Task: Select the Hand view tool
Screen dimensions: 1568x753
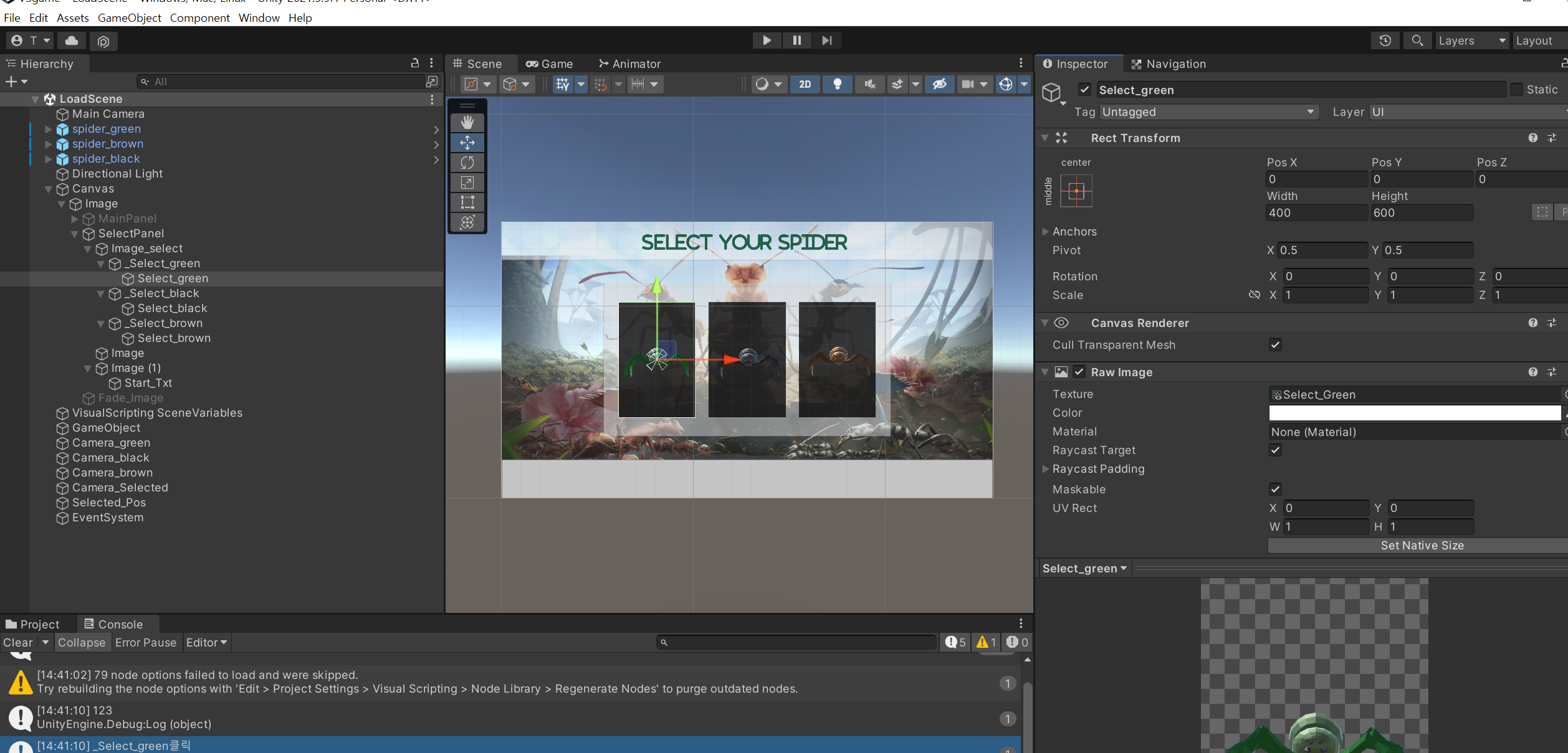Action: (x=467, y=123)
